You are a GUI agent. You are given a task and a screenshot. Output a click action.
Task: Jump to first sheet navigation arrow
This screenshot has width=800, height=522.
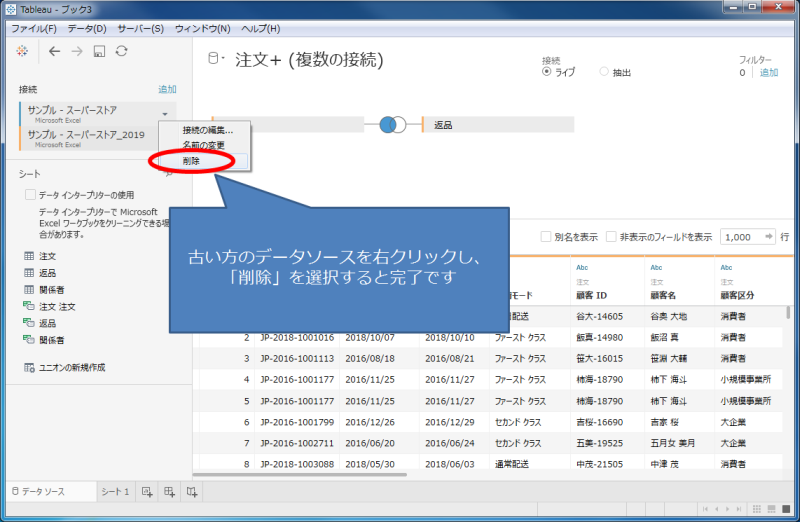click(705, 509)
